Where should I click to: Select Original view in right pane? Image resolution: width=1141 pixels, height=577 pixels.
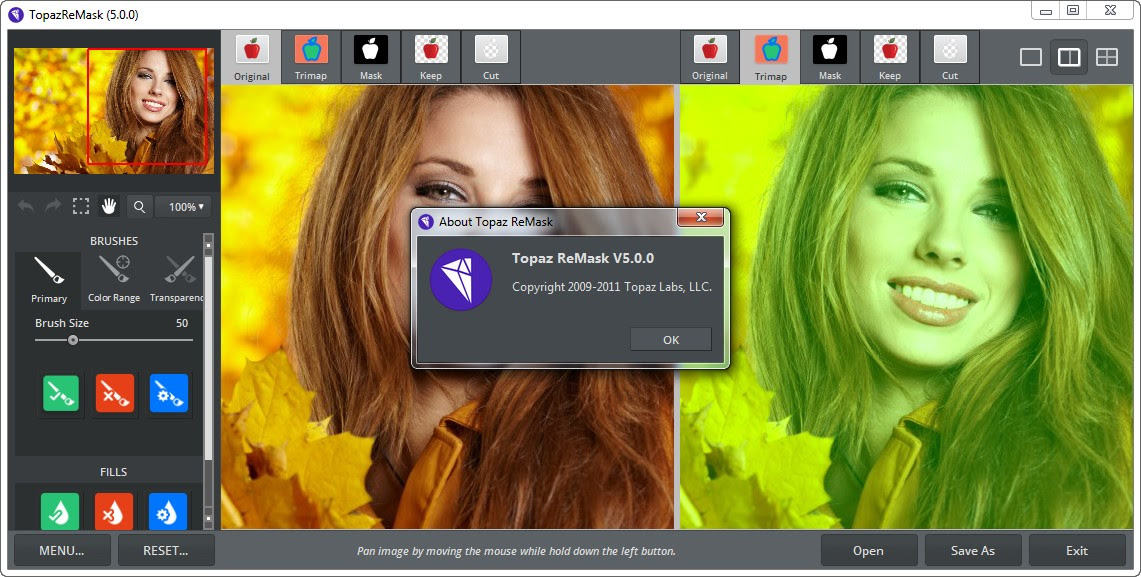[x=709, y=57]
